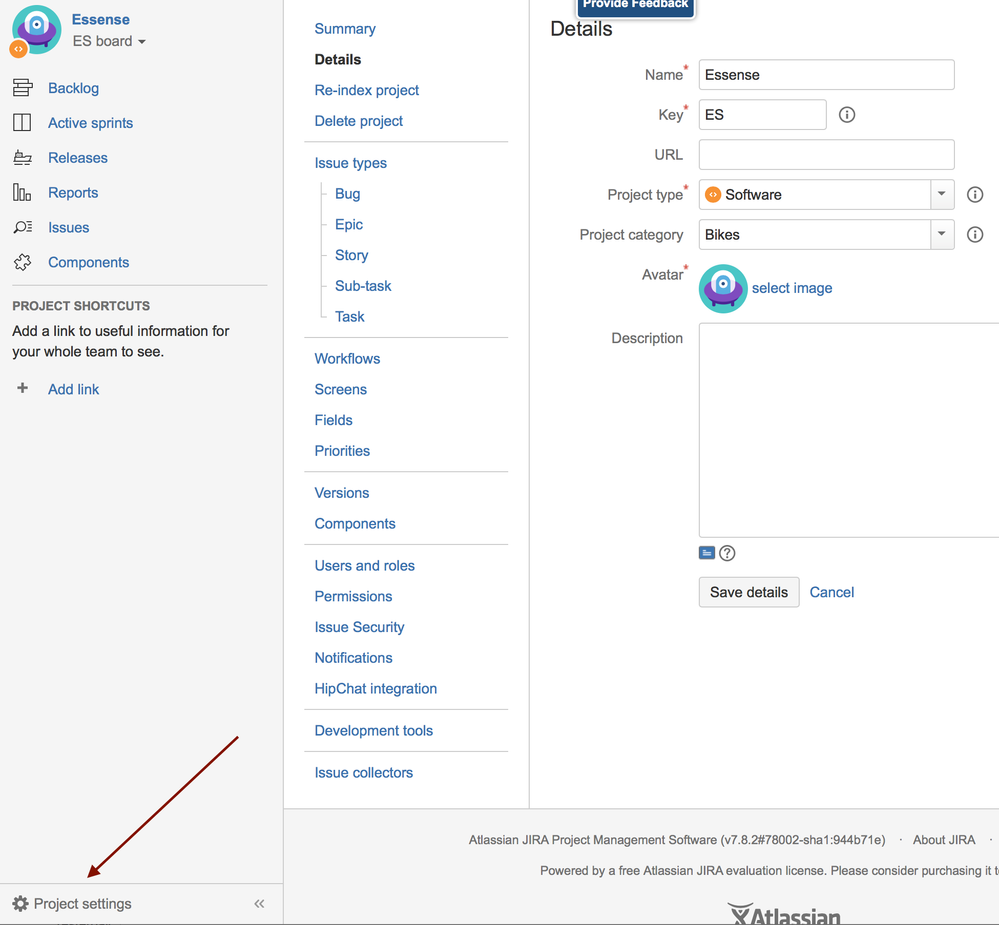Click the Issues search icon
Image resolution: width=999 pixels, height=925 pixels.
(x=22, y=227)
